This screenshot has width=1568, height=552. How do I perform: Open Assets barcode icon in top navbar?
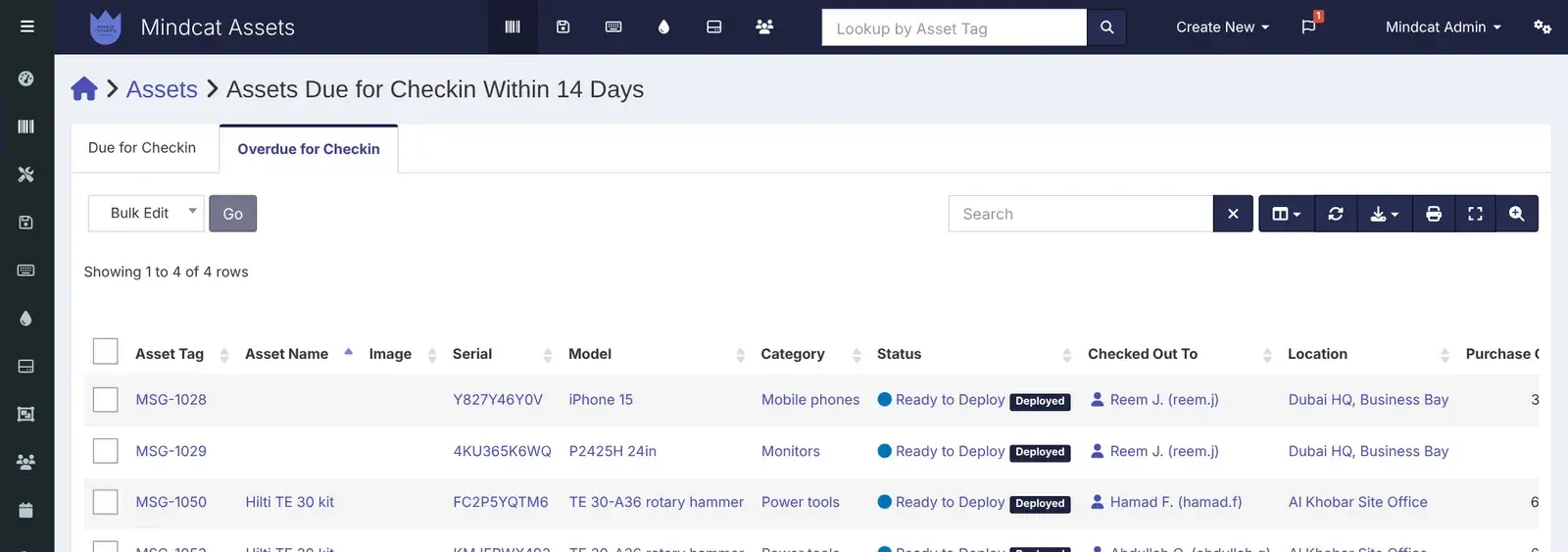pyautogui.click(x=513, y=26)
